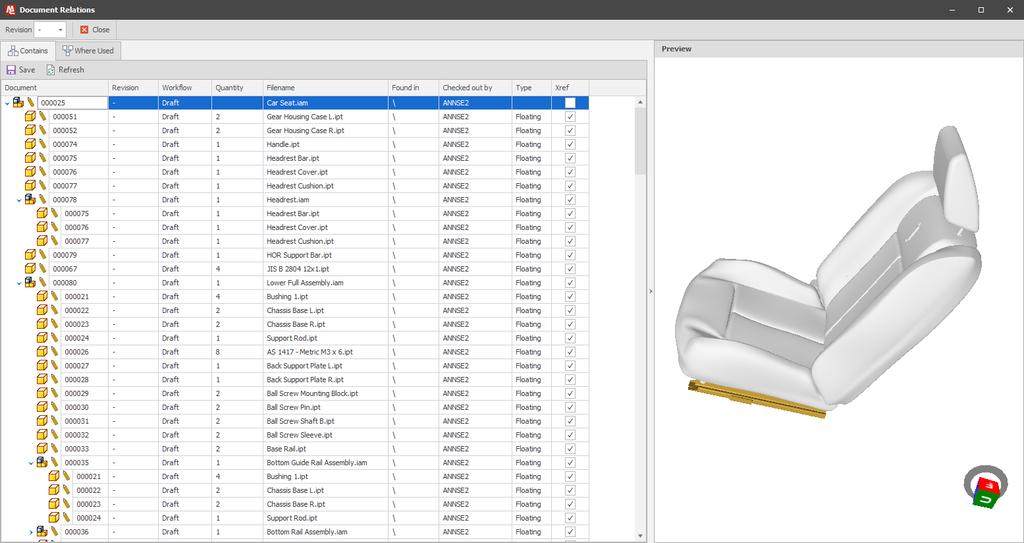Toggle Xref checkbox for Base Rail.ipt
Viewport: 1024px width, 543px height.
(x=570, y=448)
